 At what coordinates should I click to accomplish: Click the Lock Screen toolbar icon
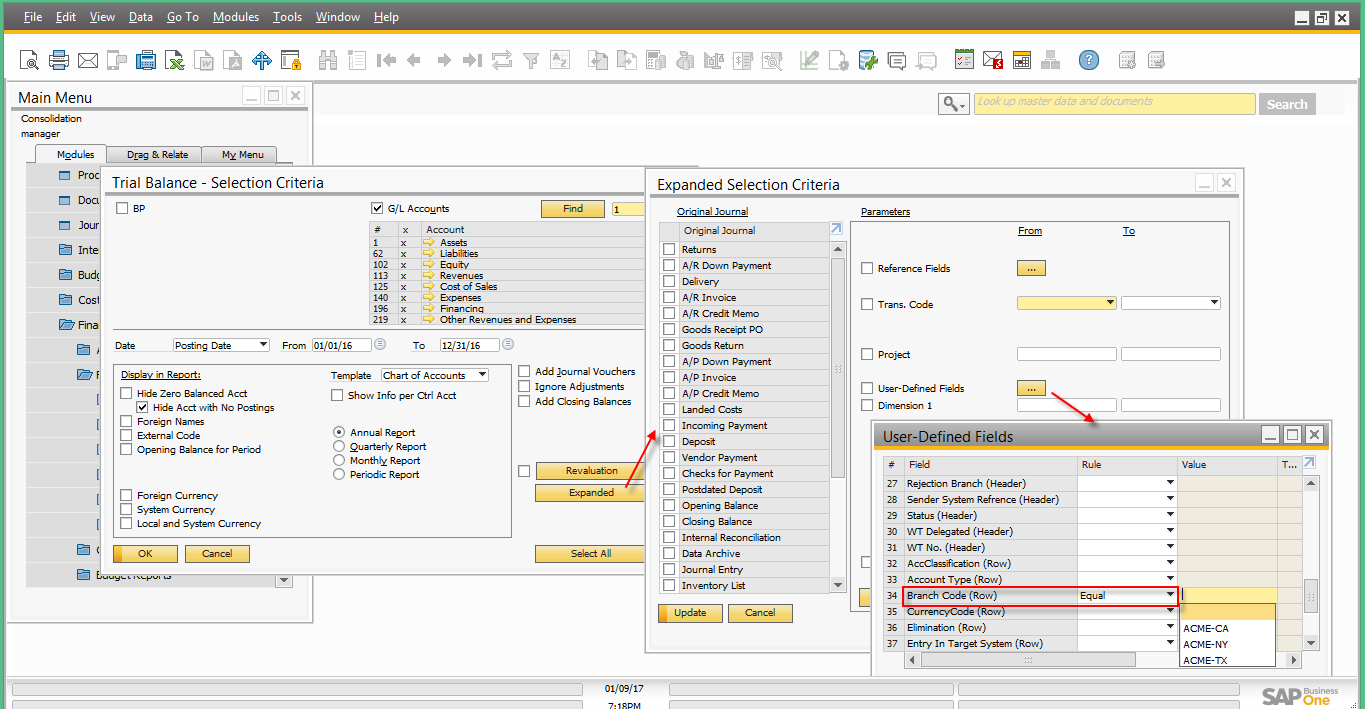point(291,61)
